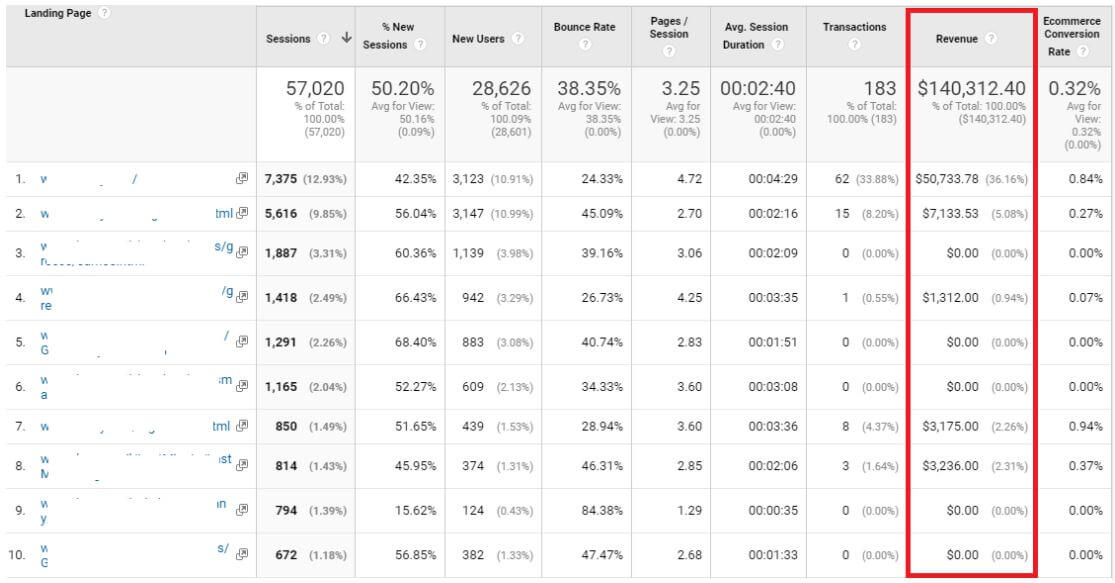The height and width of the screenshot is (583, 1115).
Task: Click the Sessions sort direction arrow
Action: tap(345, 39)
